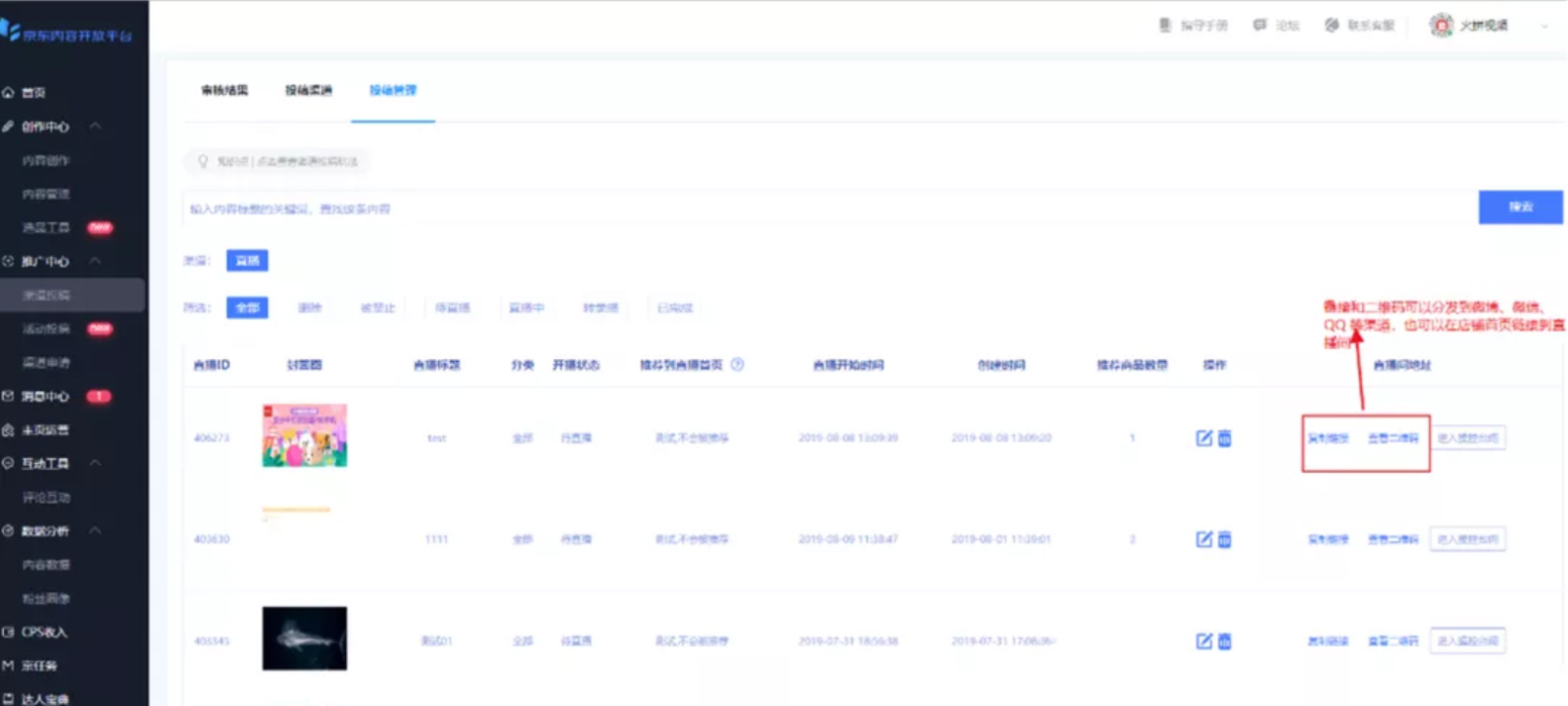Click the contact customer service icon in header
This screenshot has width=1568, height=706.
pos(1332,25)
